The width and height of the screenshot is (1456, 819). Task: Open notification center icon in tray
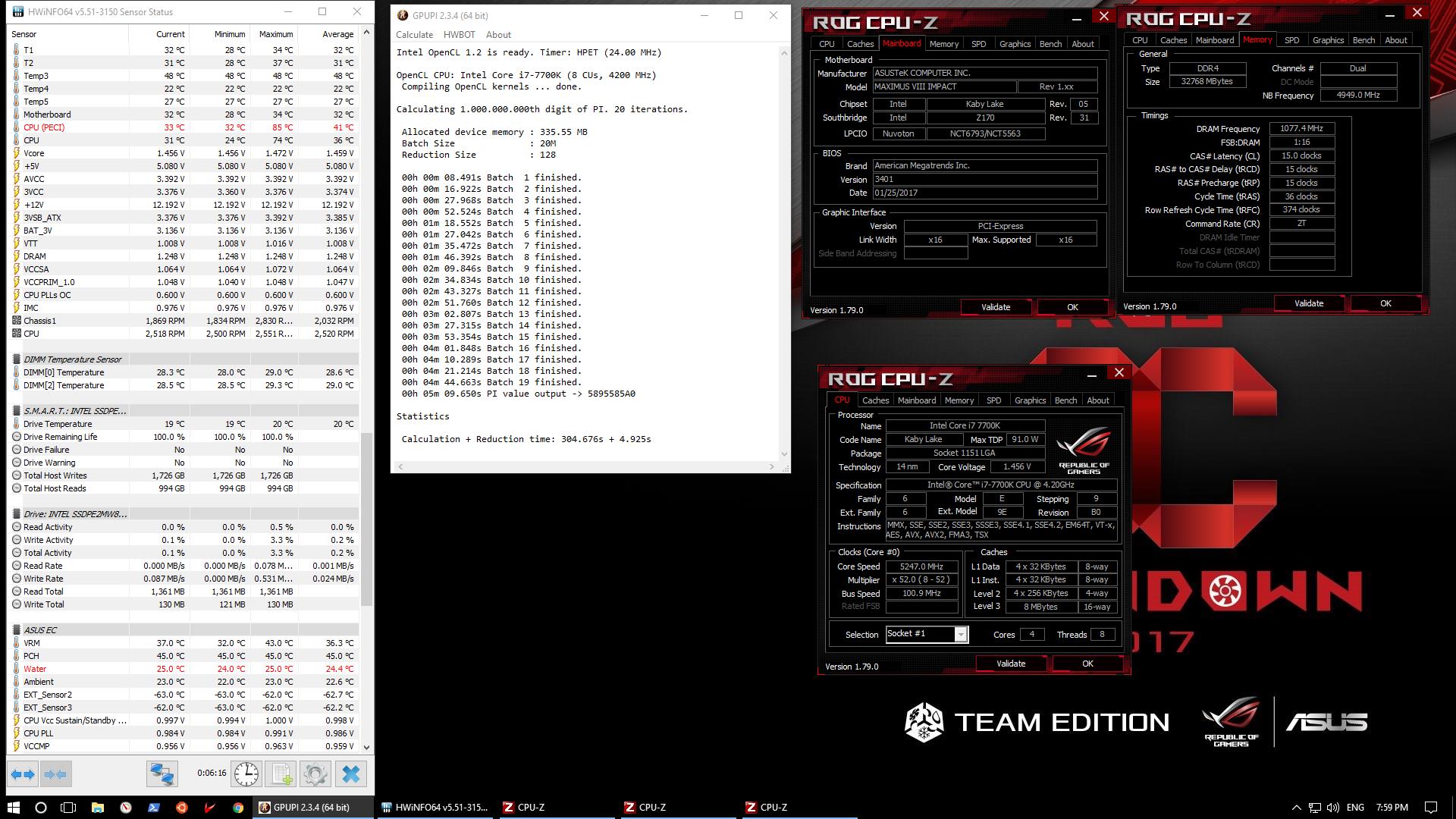1430,808
